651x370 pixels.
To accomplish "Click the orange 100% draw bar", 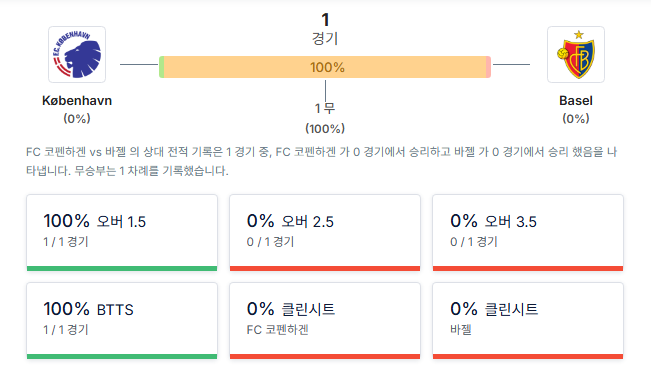I will click(325, 67).
